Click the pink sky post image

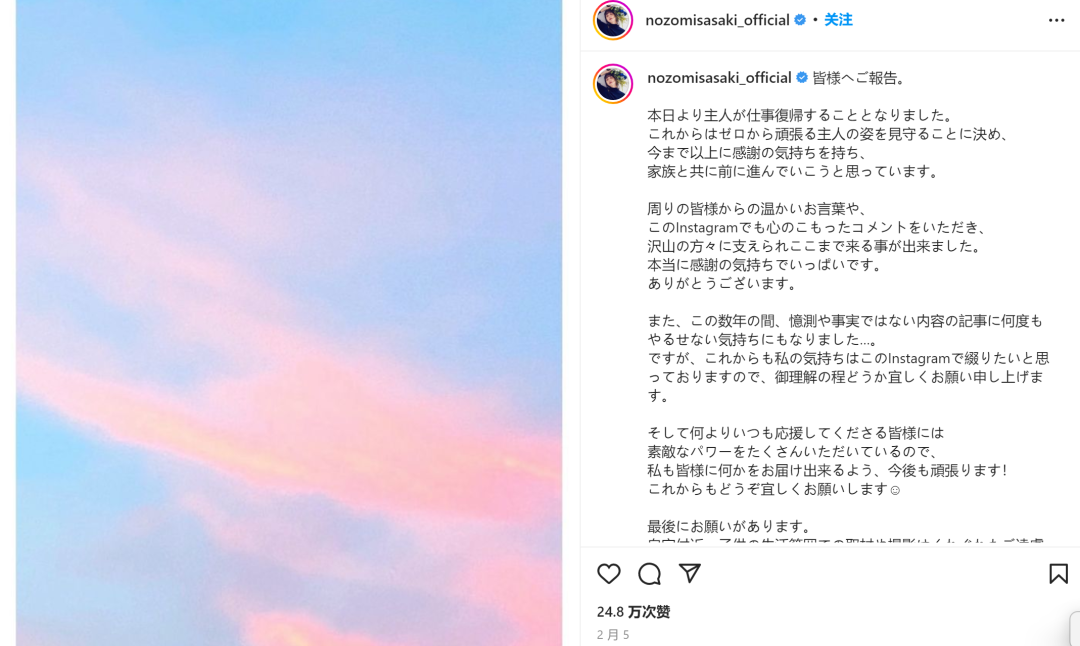pyautogui.click(x=289, y=323)
